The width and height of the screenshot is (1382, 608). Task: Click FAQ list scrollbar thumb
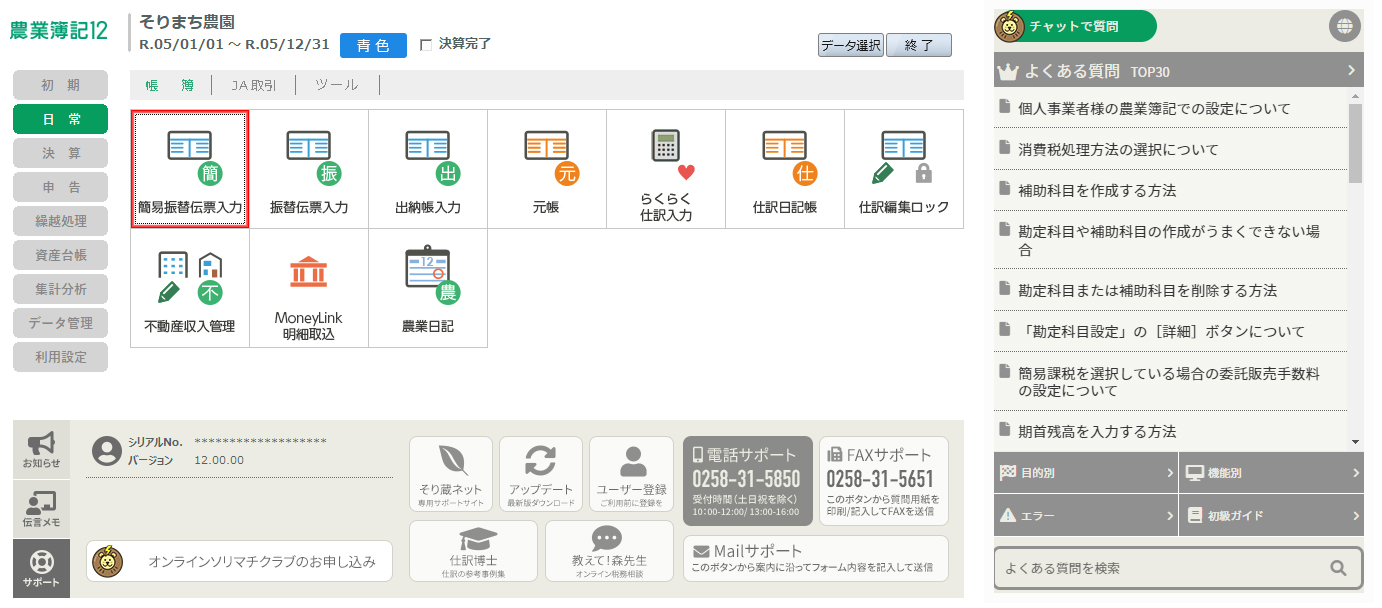1356,143
